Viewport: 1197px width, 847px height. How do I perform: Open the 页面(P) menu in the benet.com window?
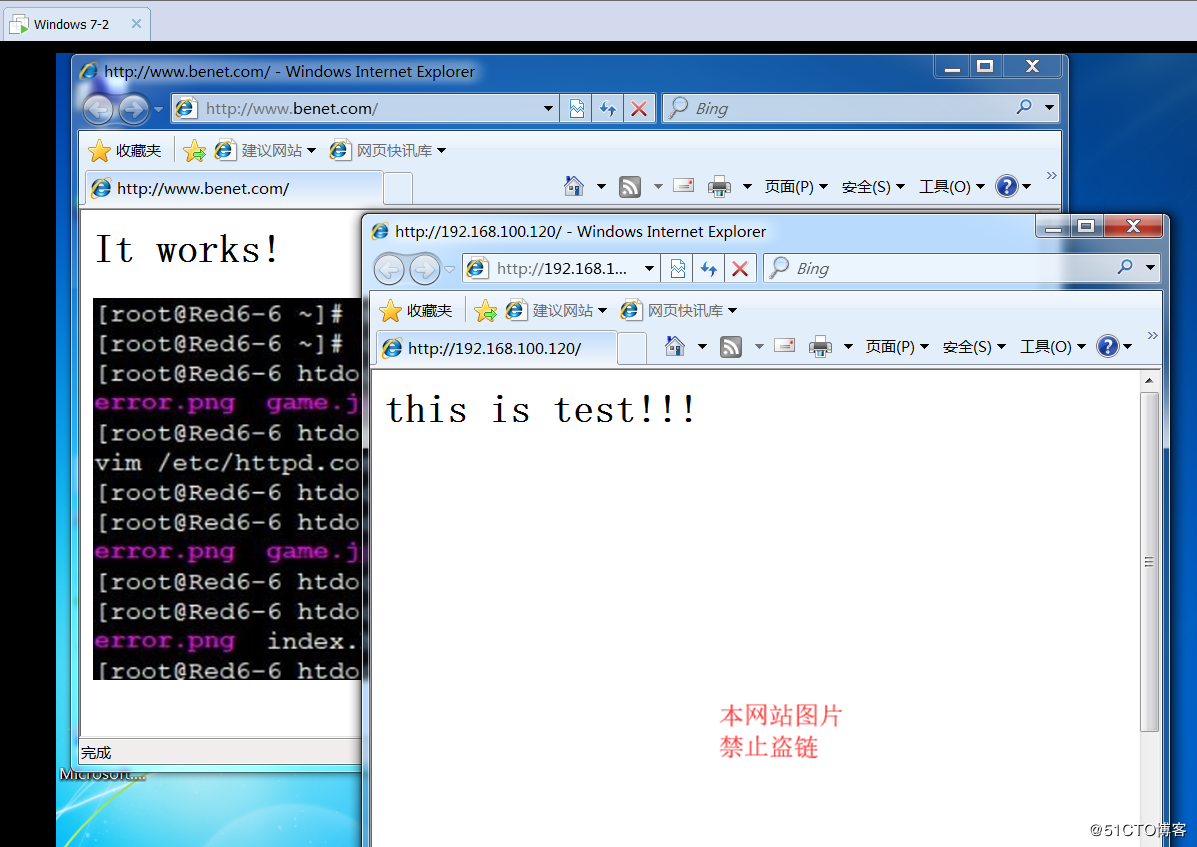pyautogui.click(x=795, y=187)
